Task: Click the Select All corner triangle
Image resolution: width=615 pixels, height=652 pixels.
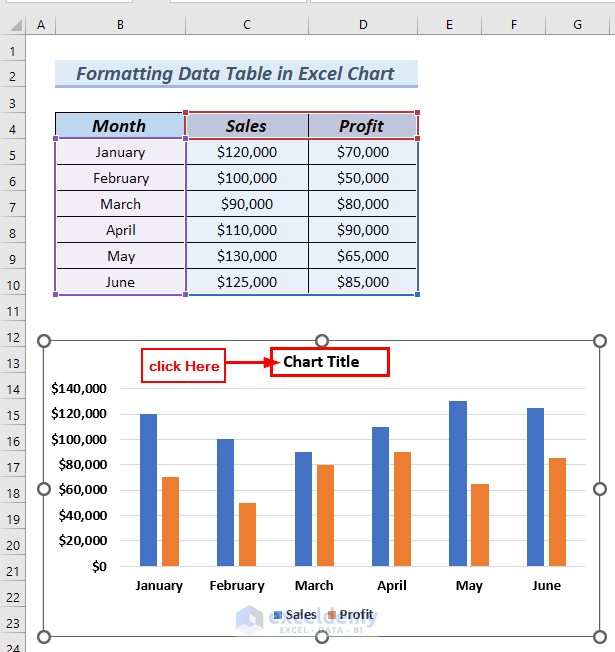Action: [16, 25]
